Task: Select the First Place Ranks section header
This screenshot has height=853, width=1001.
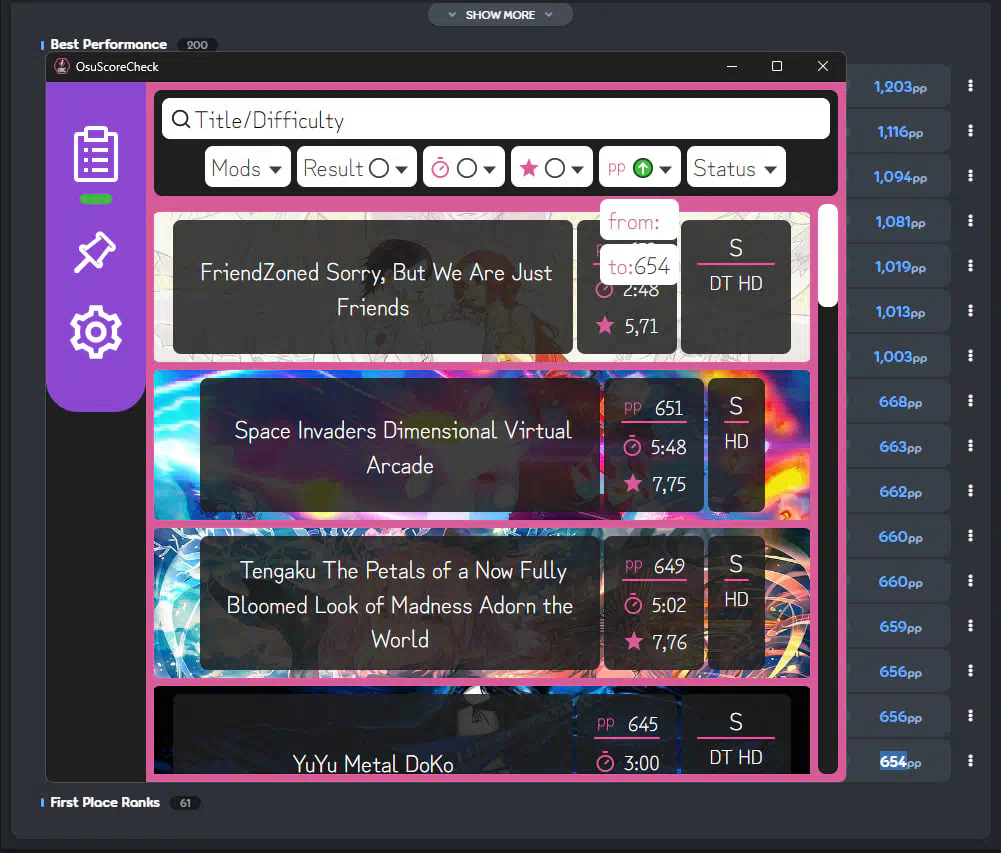Action: (105, 802)
